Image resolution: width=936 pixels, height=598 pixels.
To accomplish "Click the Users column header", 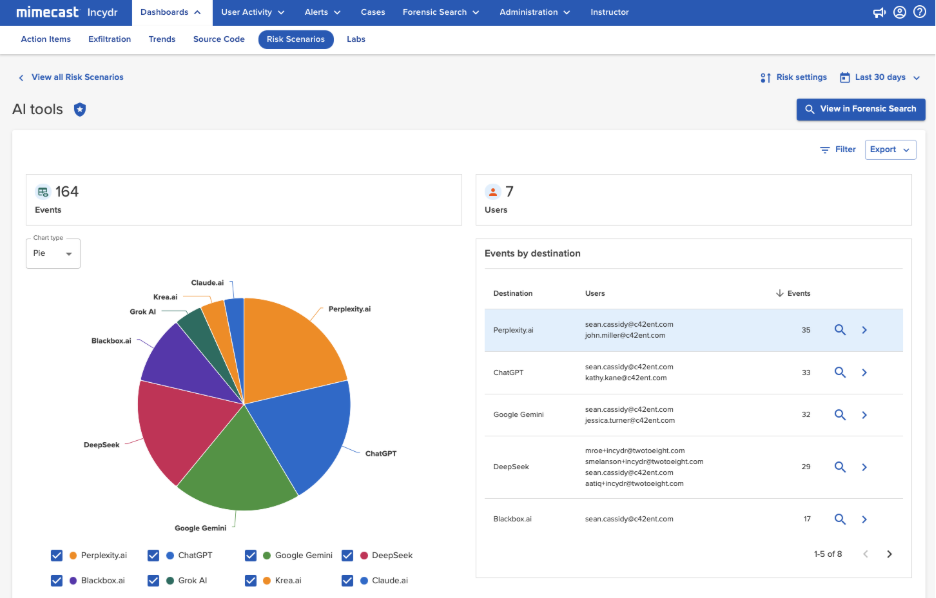I will coord(595,293).
